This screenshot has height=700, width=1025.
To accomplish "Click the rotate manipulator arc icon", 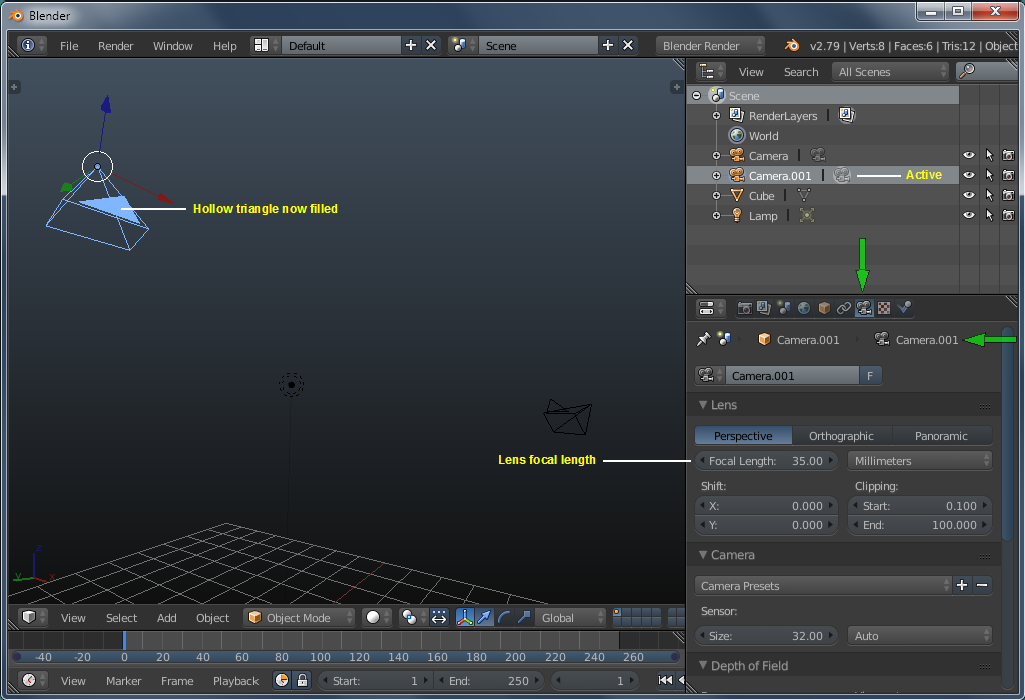I will pyautogui.click(x=504, y=617).
